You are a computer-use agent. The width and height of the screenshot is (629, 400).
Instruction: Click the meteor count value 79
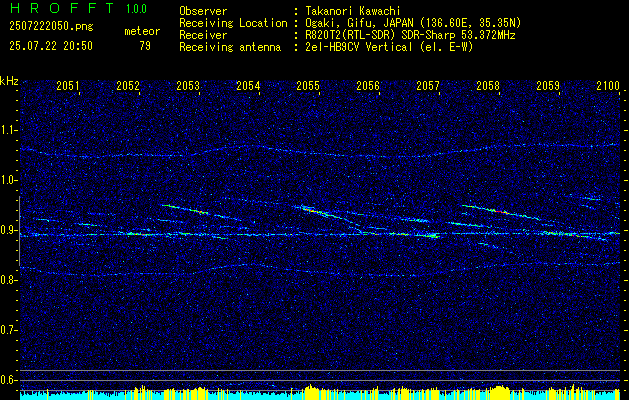point(145,46)
